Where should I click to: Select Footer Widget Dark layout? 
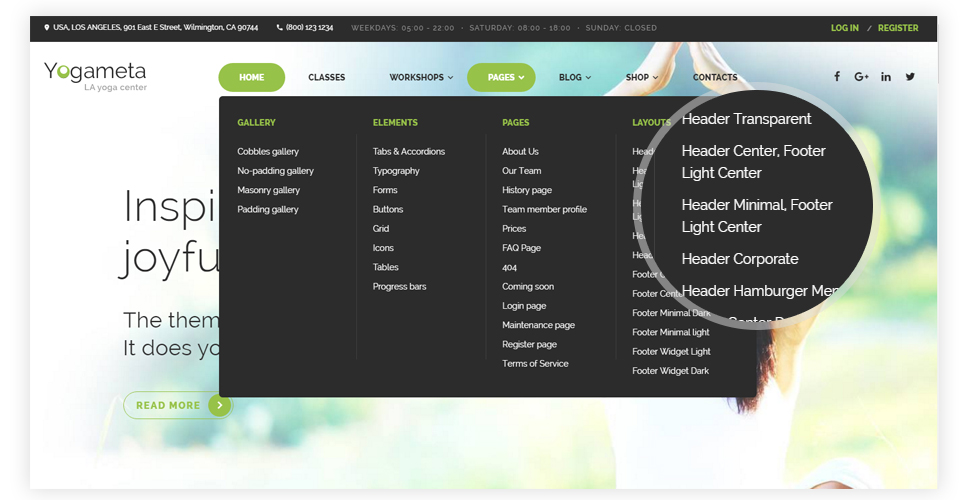[x=670, y=371]
